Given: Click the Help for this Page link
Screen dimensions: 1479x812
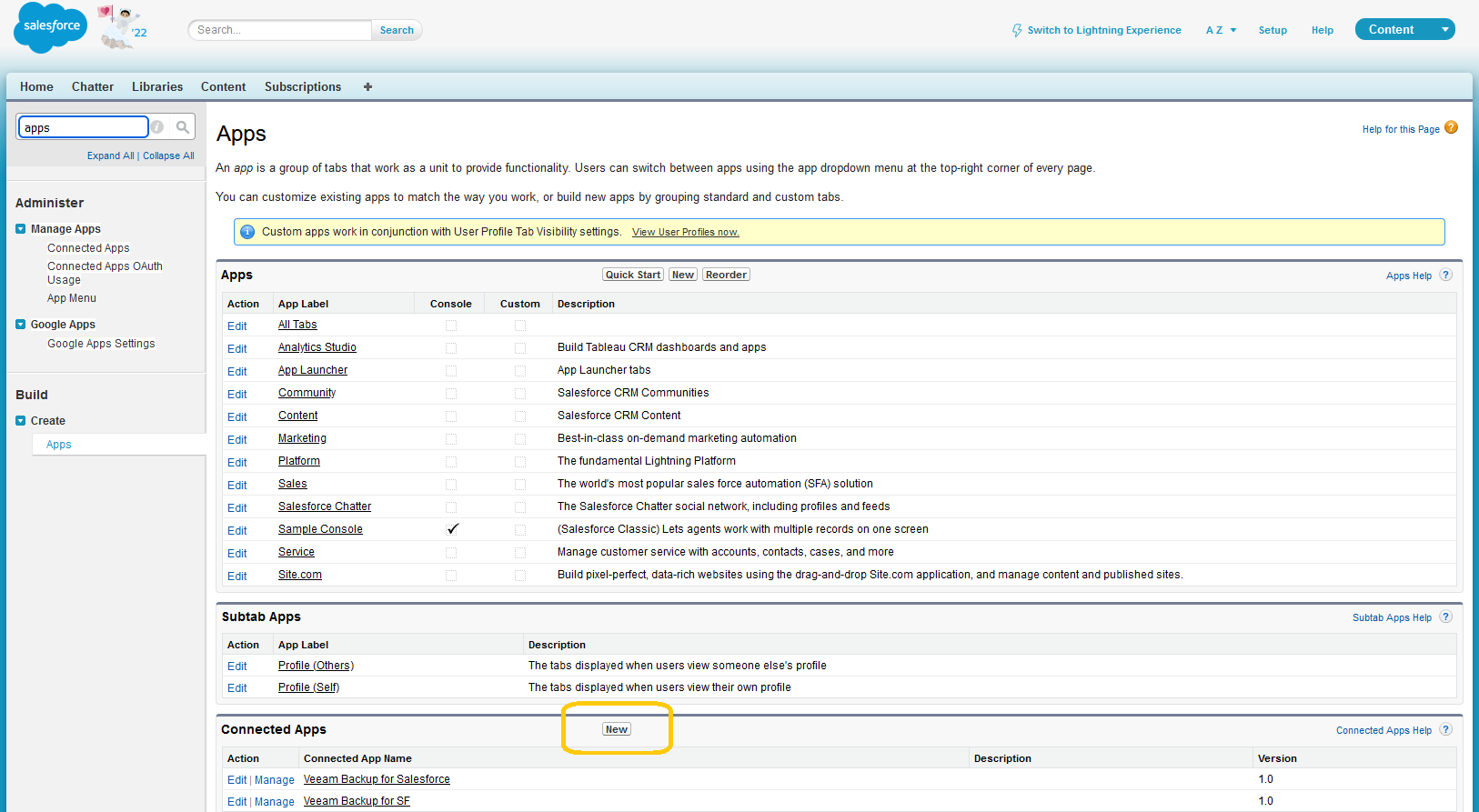Looking at the screenshot, I should 1401,129.
